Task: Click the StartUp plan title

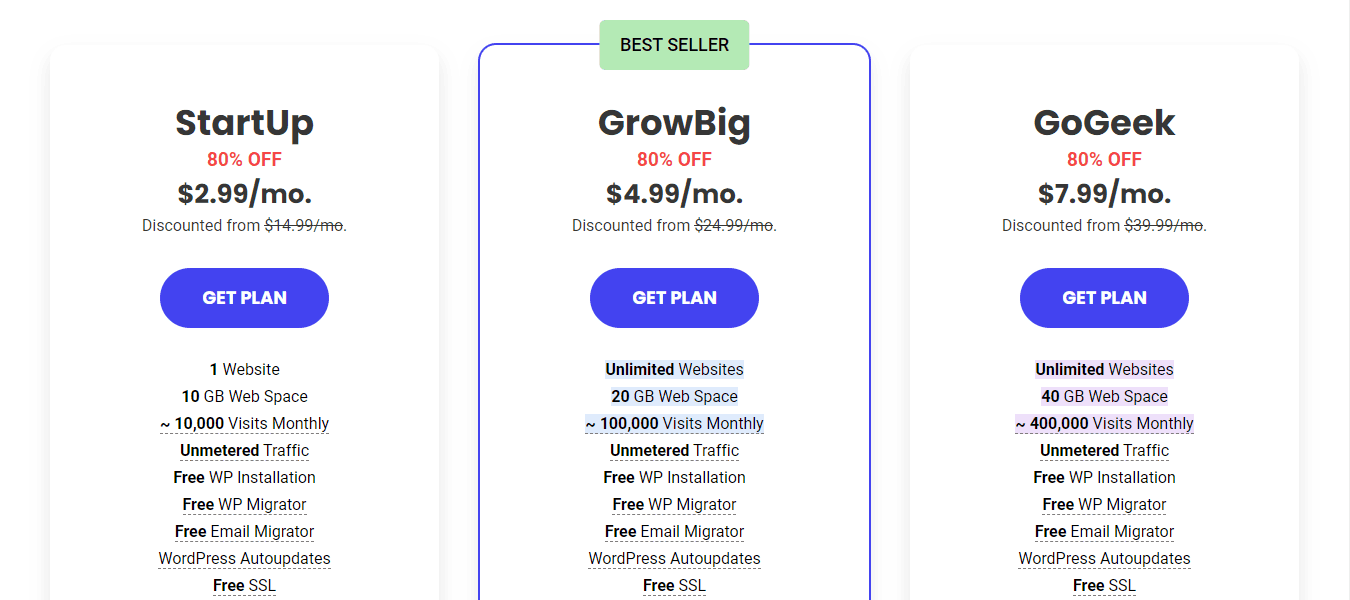Action: point(244,123)
